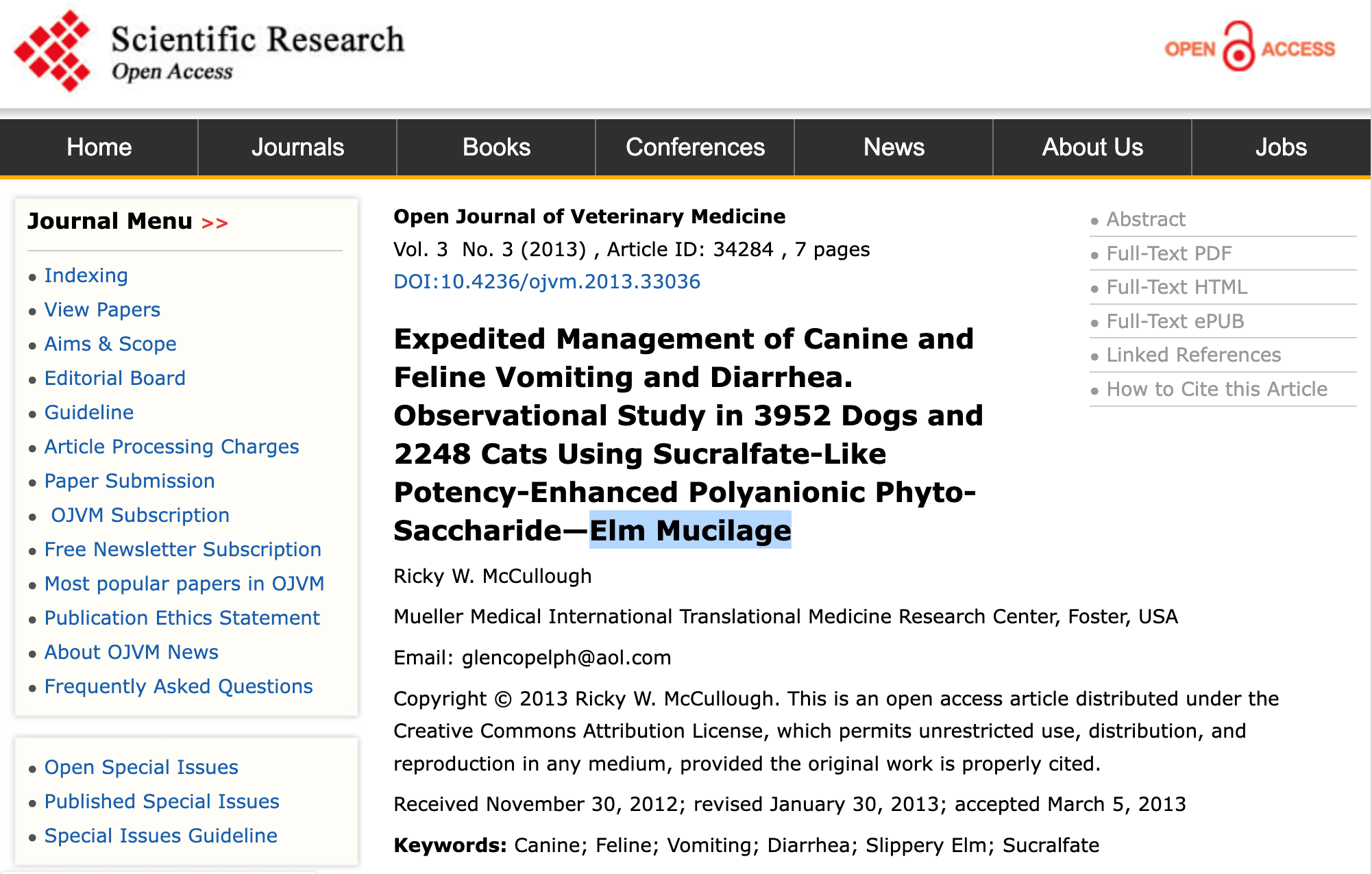Click the Scientific Research diamond logo
The height and width of the screenshot is (874, 1372).
click(52, 51)
